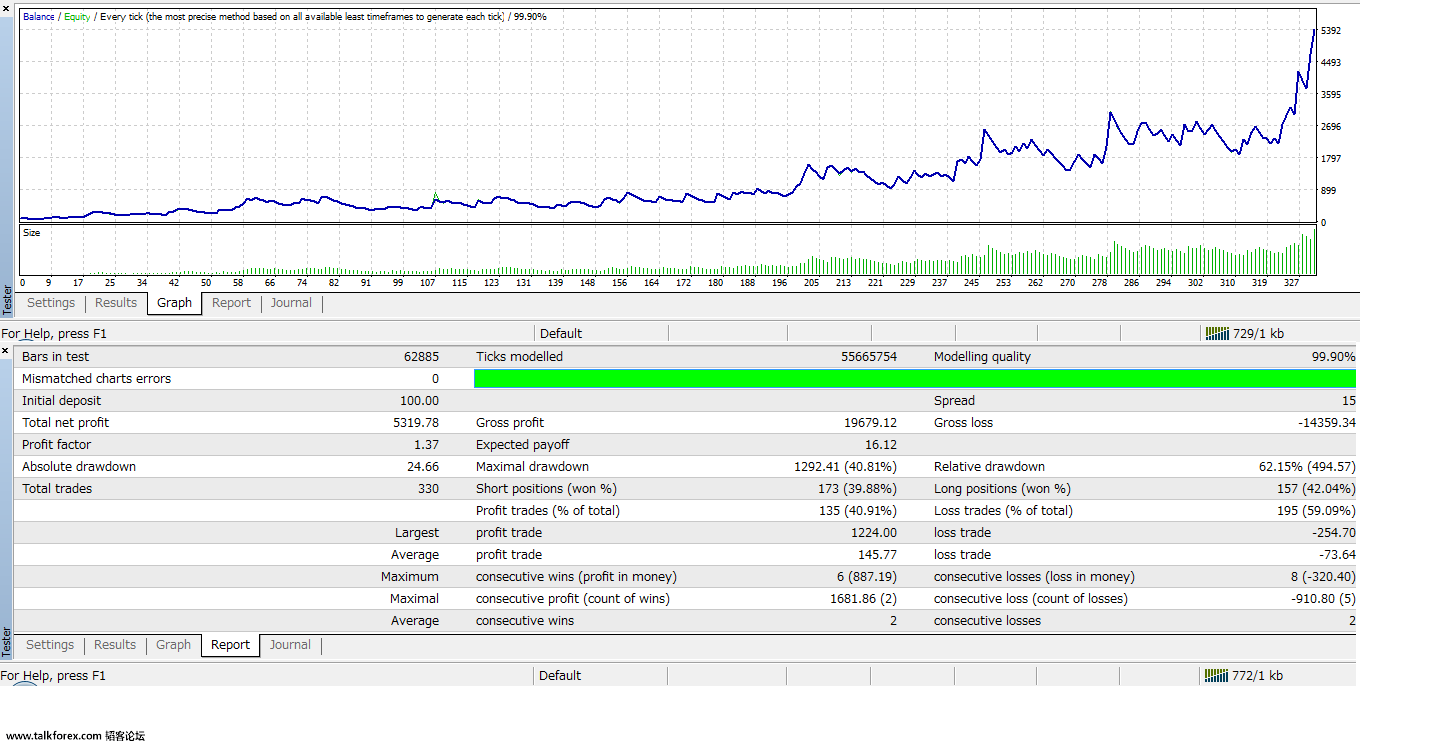This screenshot has height=746, width=1432.
Task: Click the green modelling quality bar
Action: pyautogui.click(x=914, y=378)
